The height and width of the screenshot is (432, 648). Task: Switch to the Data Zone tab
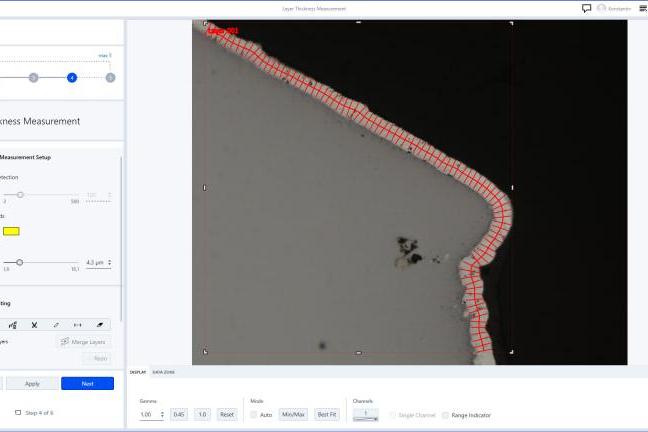[163, 372]
